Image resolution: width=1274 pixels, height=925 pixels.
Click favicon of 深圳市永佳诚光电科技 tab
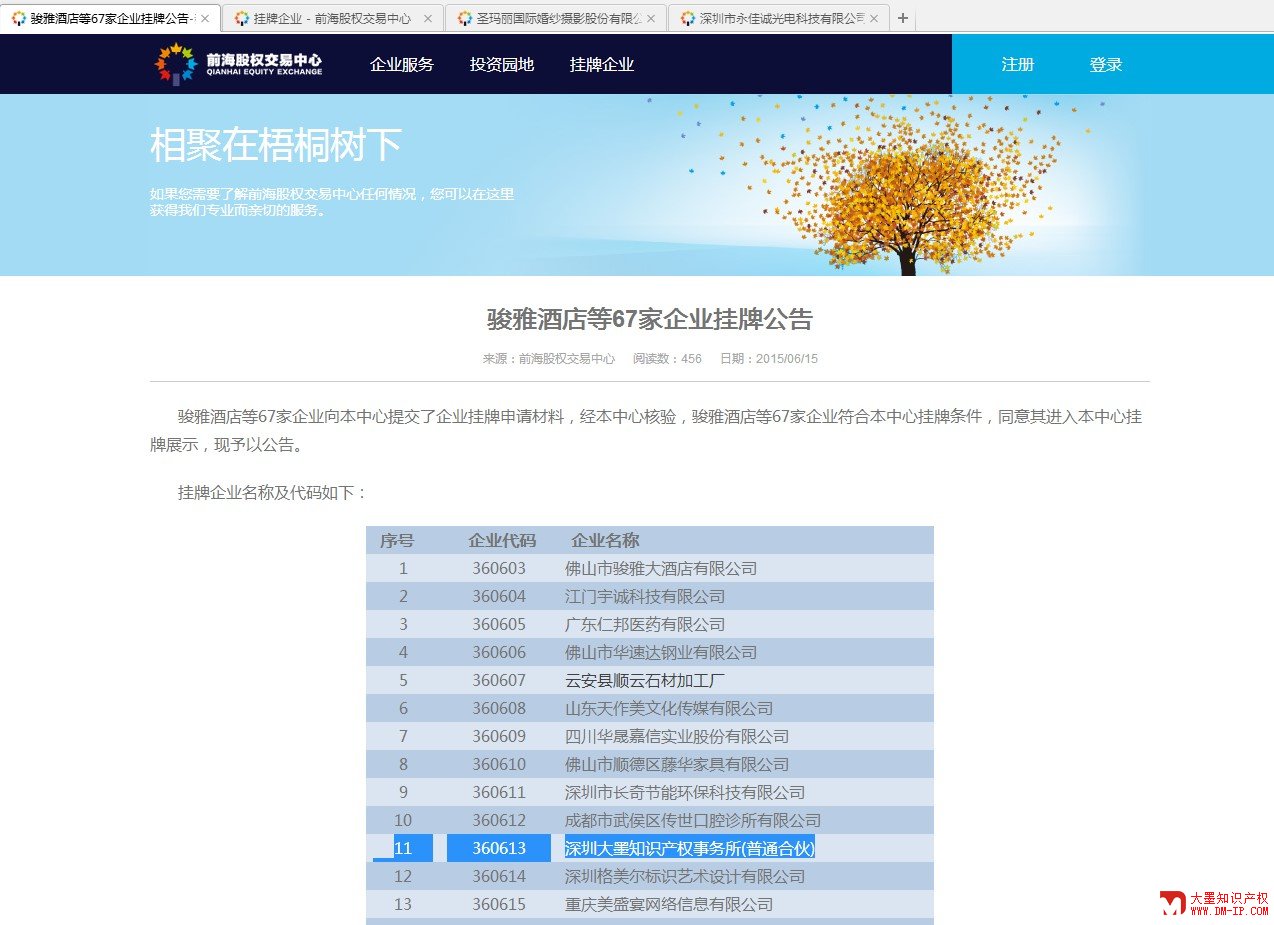(x=688, y=18)
